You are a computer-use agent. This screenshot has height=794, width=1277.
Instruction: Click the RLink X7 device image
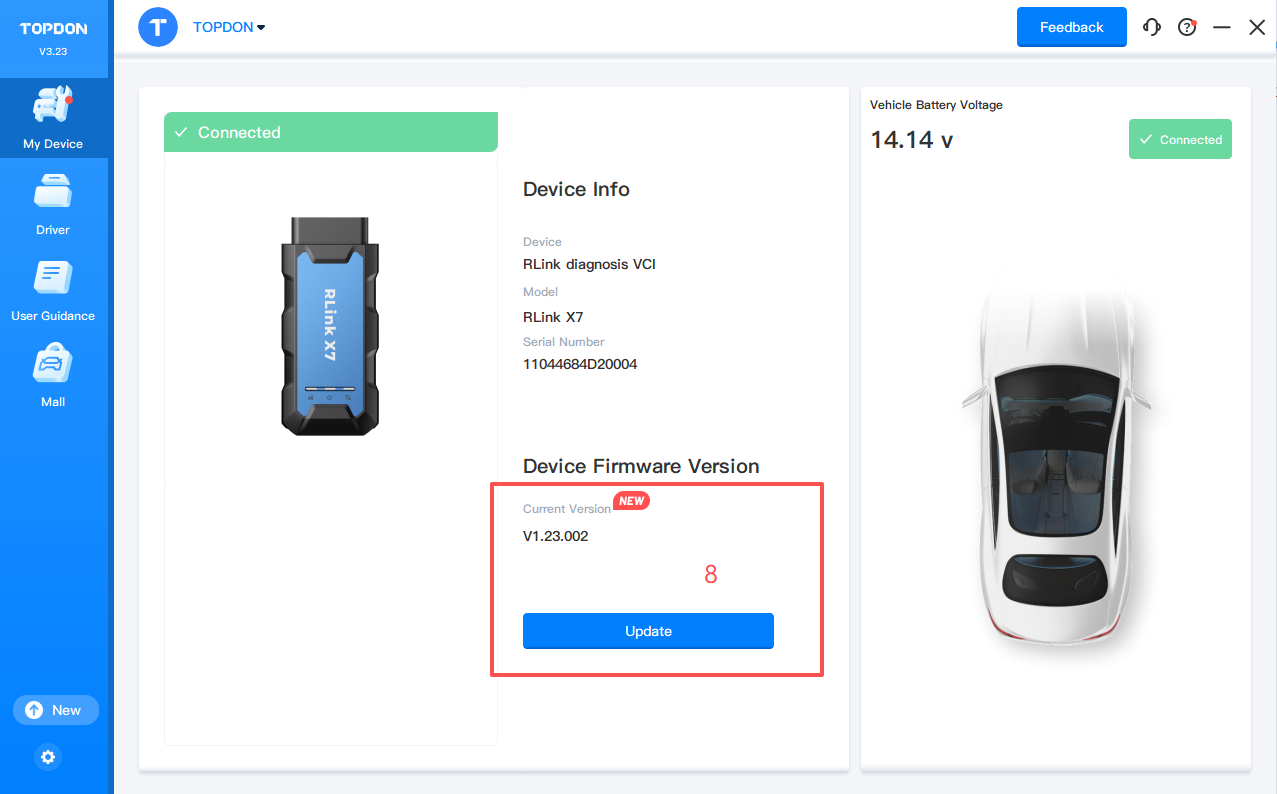tap(330, 326)
